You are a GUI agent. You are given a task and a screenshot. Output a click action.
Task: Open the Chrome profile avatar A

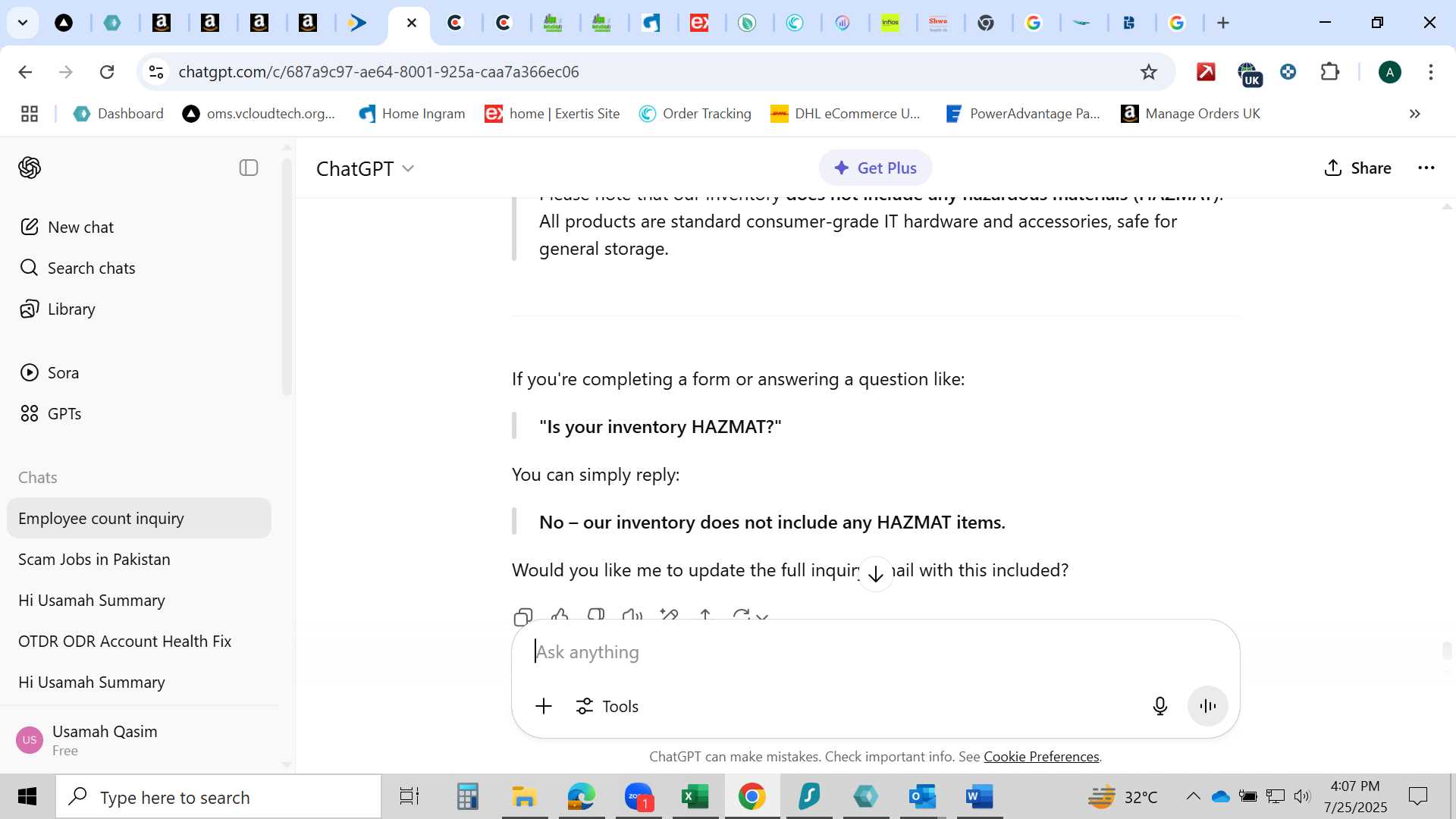1389,72
